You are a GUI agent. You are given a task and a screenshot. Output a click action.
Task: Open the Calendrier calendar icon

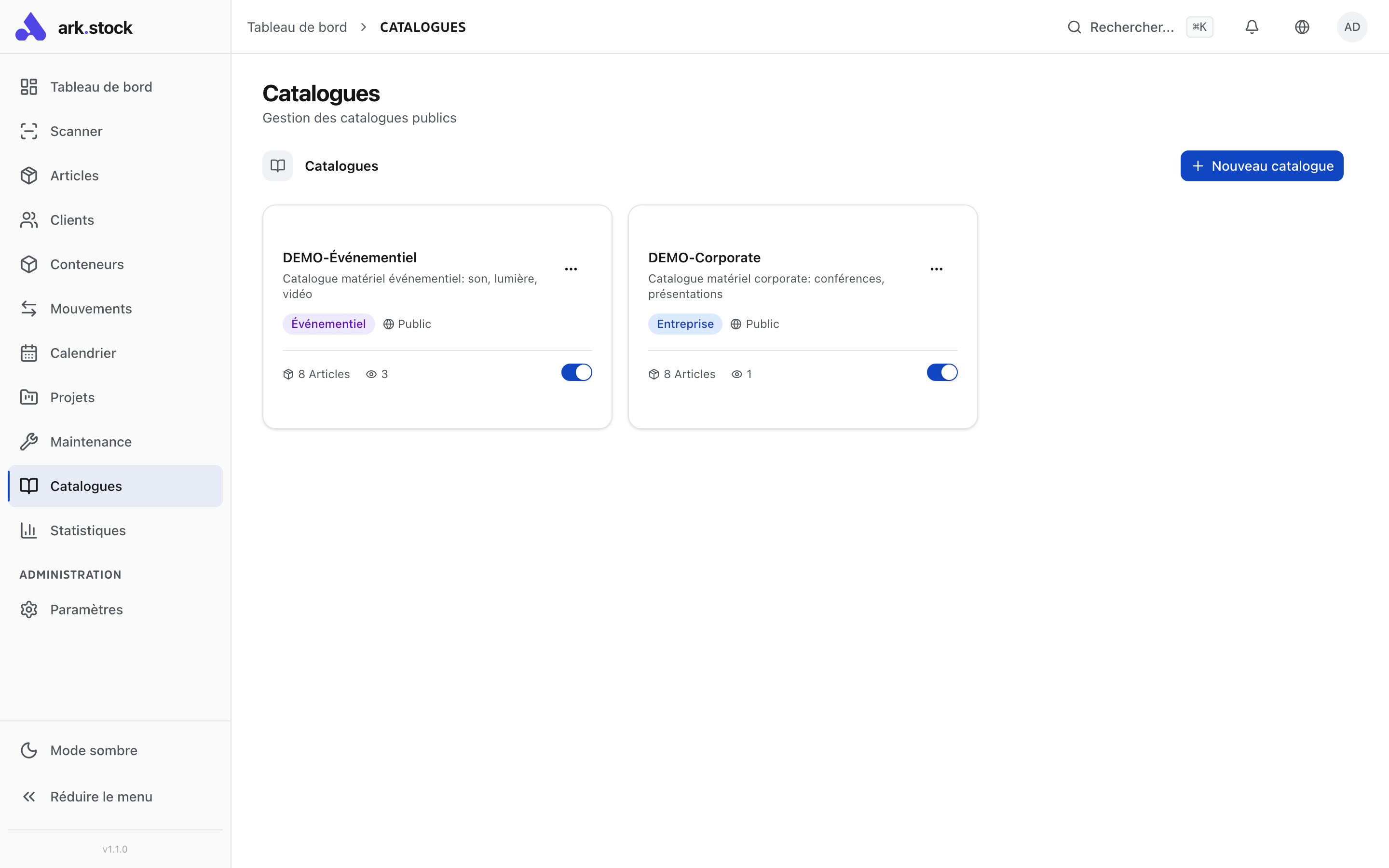point(29,353)
